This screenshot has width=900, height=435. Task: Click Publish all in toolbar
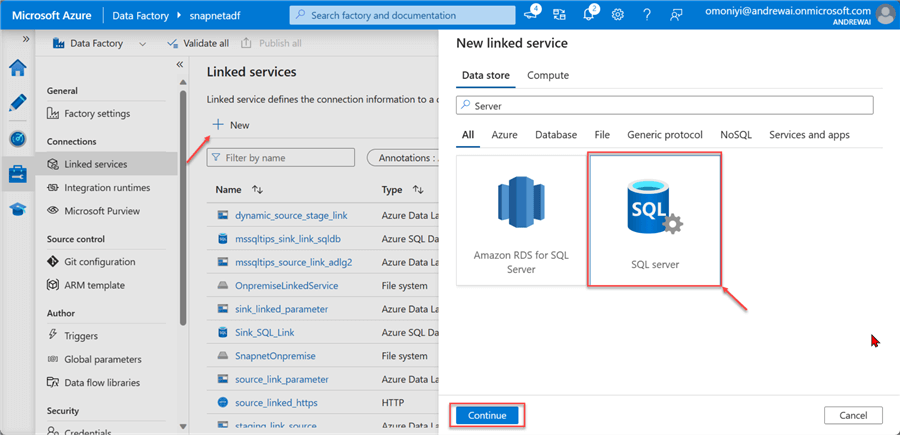pyautogui.click(x=271, y=43)
